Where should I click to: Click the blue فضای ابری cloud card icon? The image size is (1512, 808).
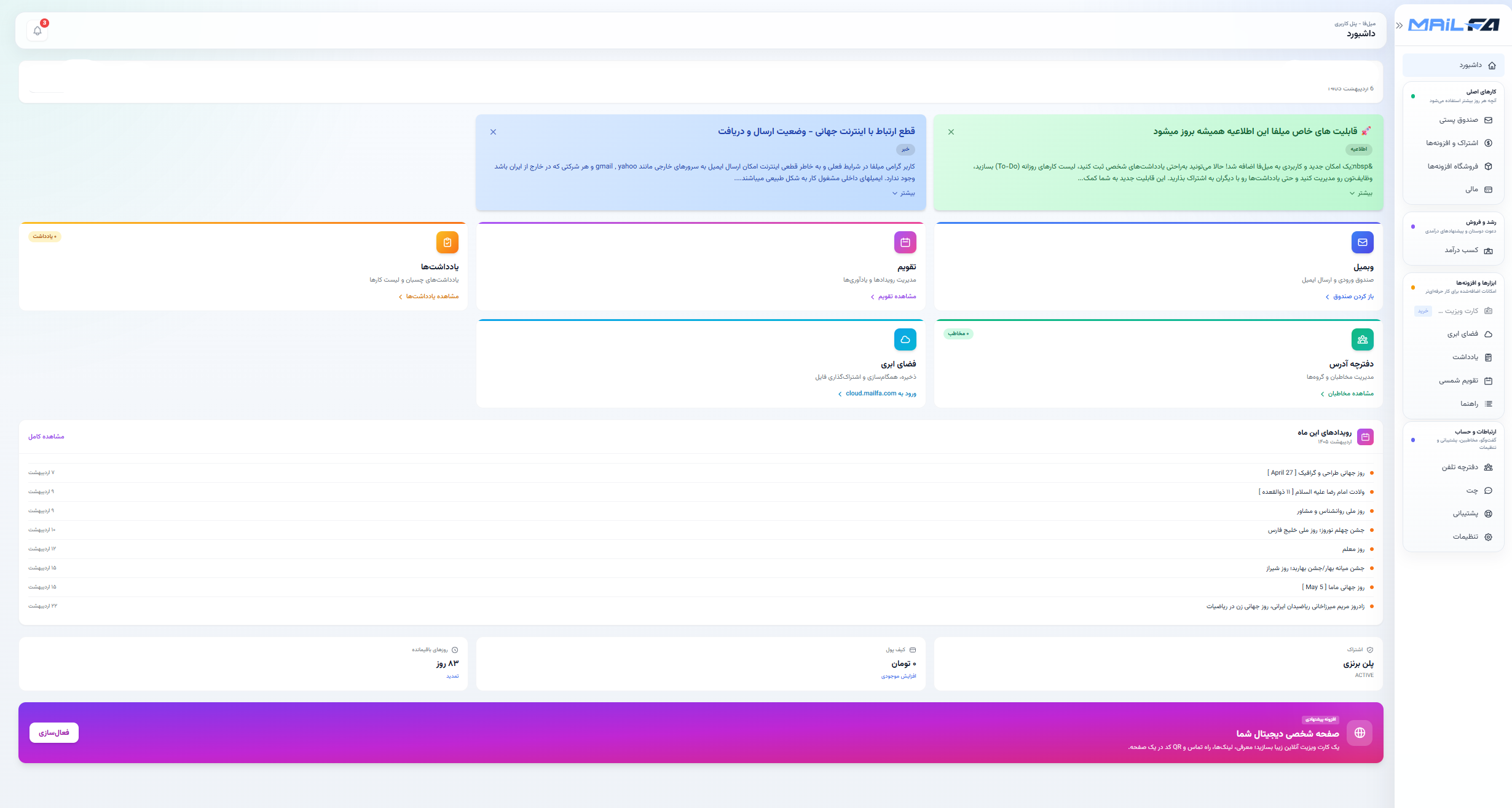pyautogui.click(x=905, y=339)
